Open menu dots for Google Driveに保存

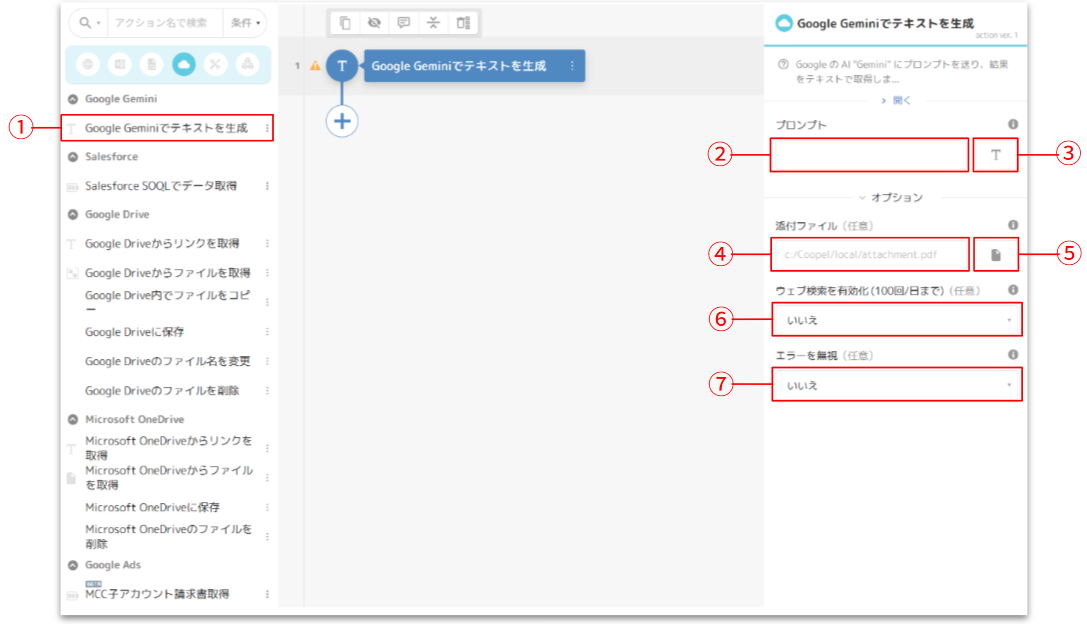coord(267,332)
